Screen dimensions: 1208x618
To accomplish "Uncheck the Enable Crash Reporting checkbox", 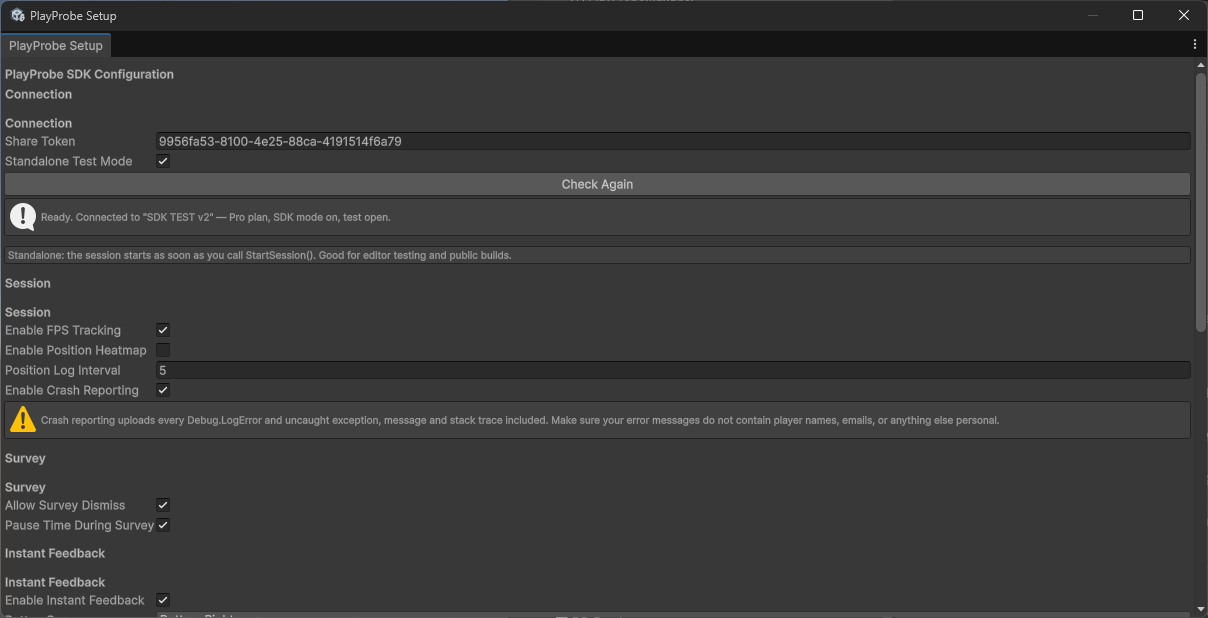I will (163, 390).
